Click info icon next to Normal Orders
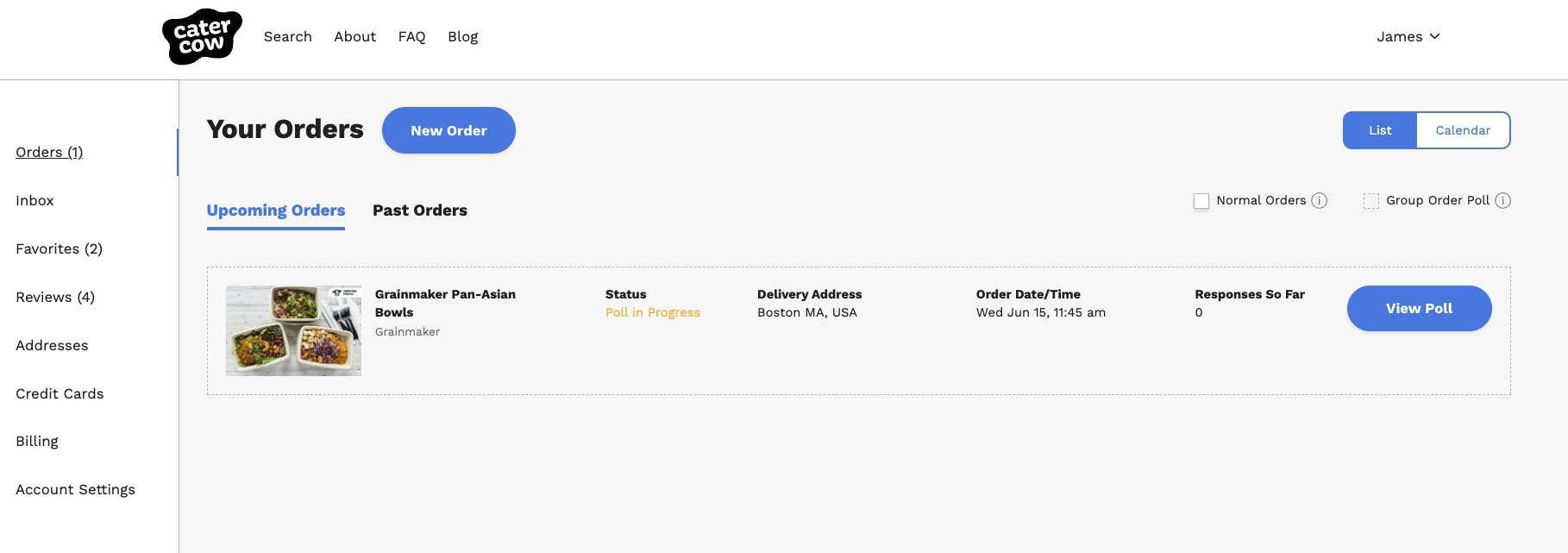Screen dimensions: 1568x553 click(x=1319, y=201)
